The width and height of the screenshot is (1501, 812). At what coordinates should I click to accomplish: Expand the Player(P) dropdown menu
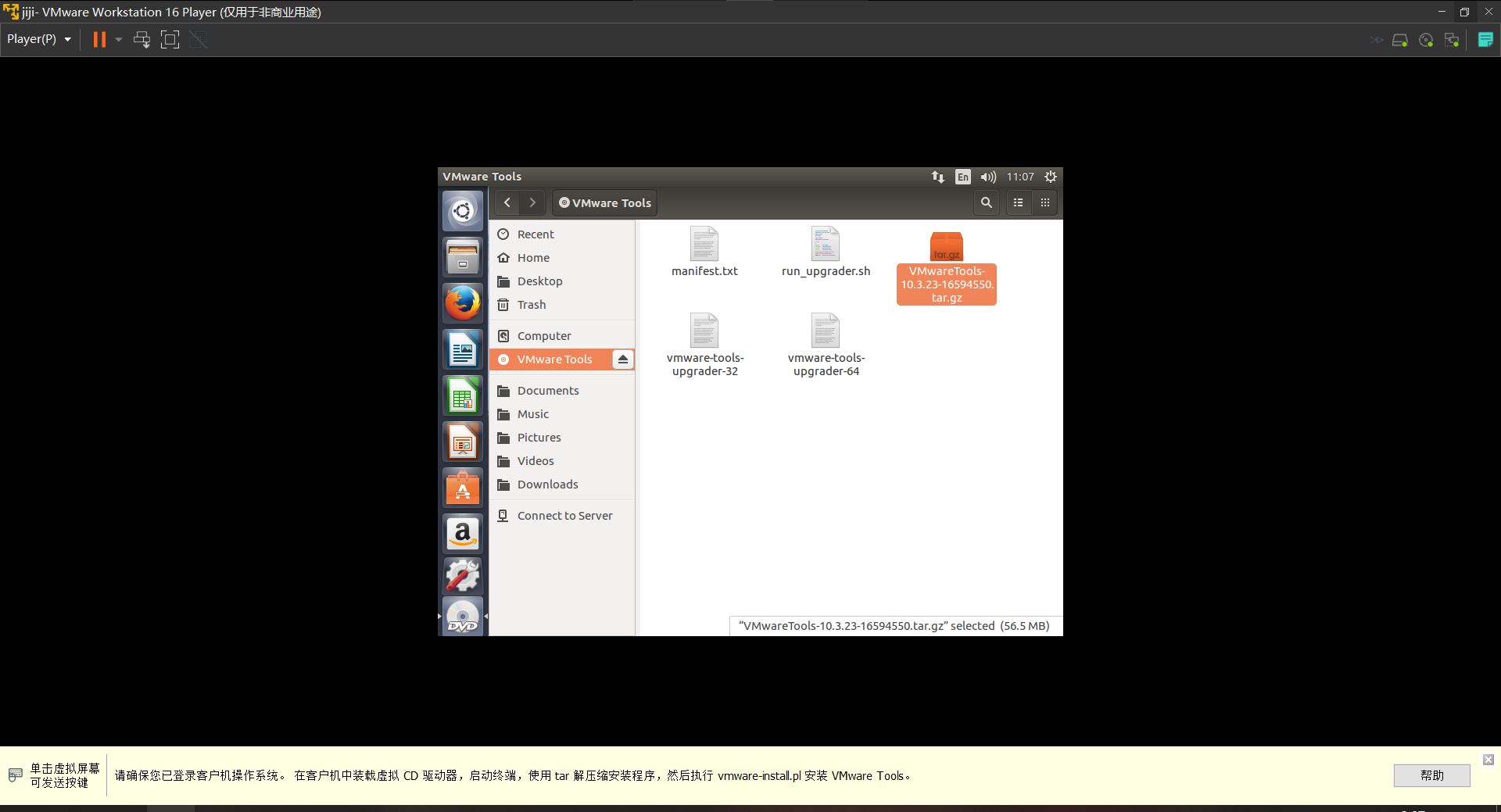coord(39,39)
